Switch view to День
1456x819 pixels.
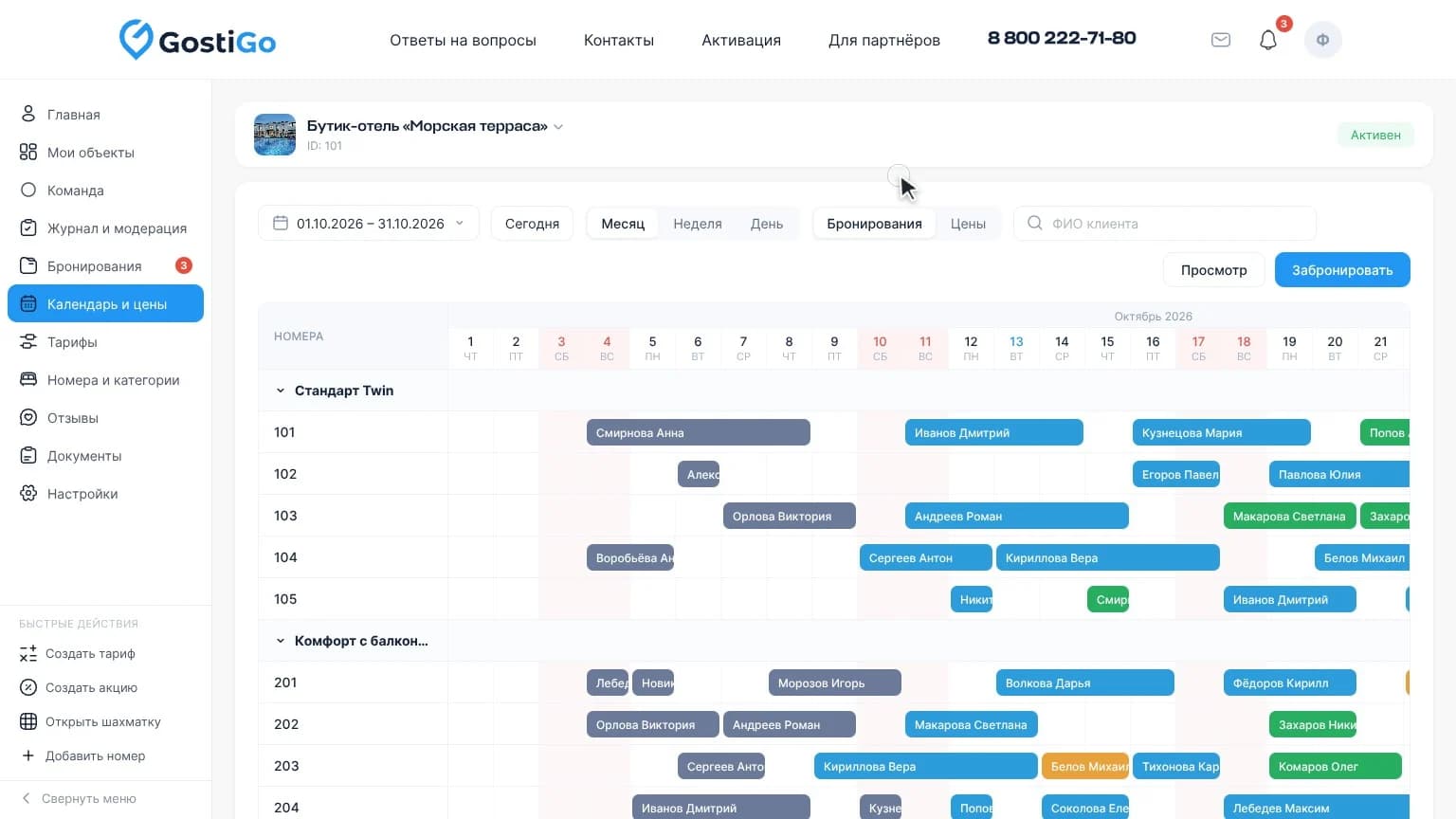[x=767, y=224]
